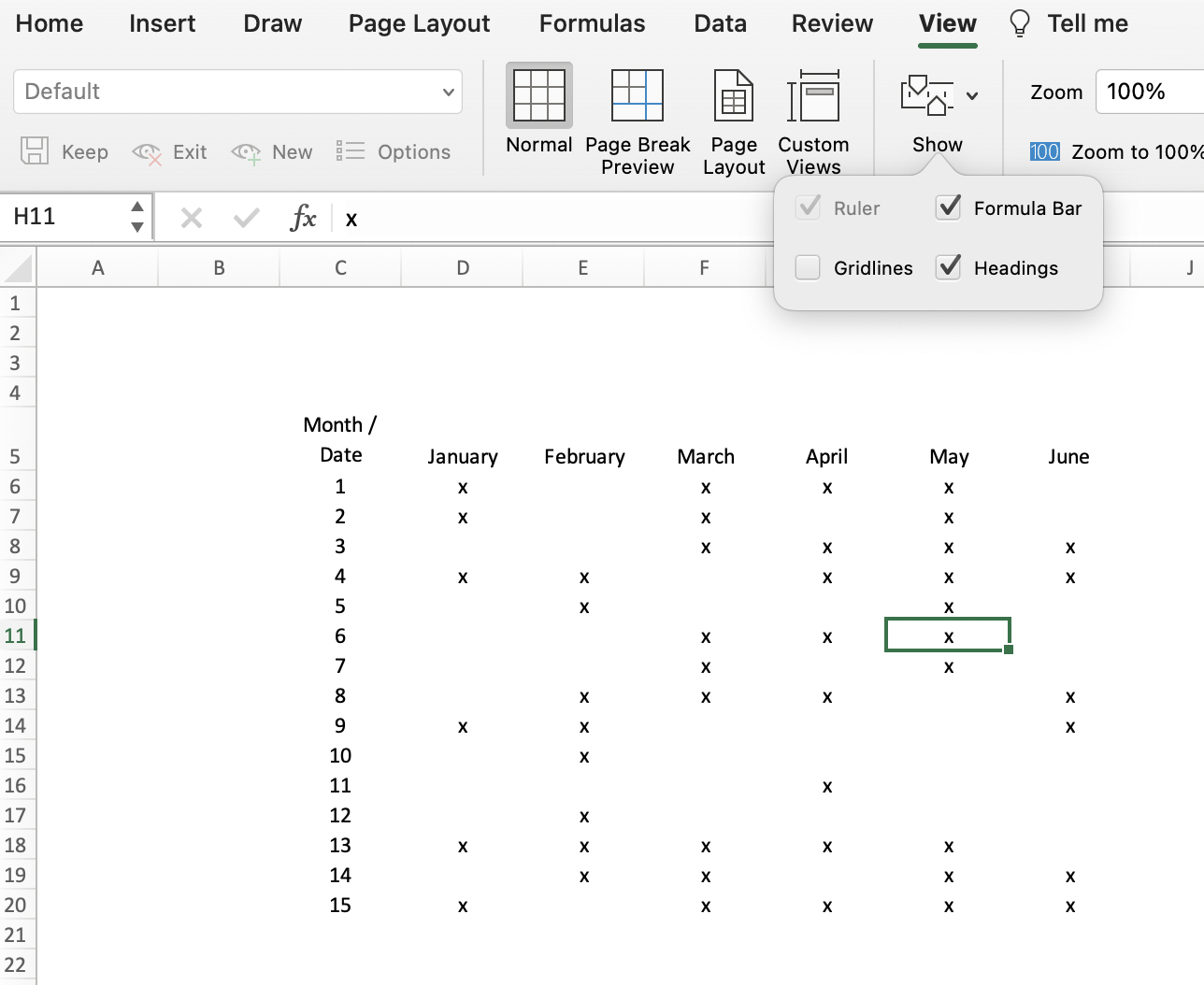Open Page Break Preview
The image size is (1204, 985).
[638, 121]
